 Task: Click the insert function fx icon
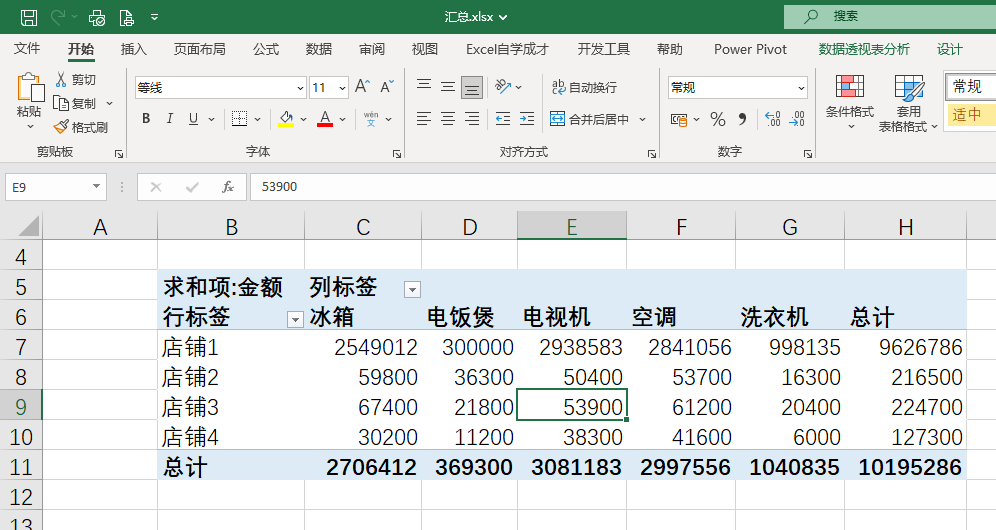click(228, 187)
